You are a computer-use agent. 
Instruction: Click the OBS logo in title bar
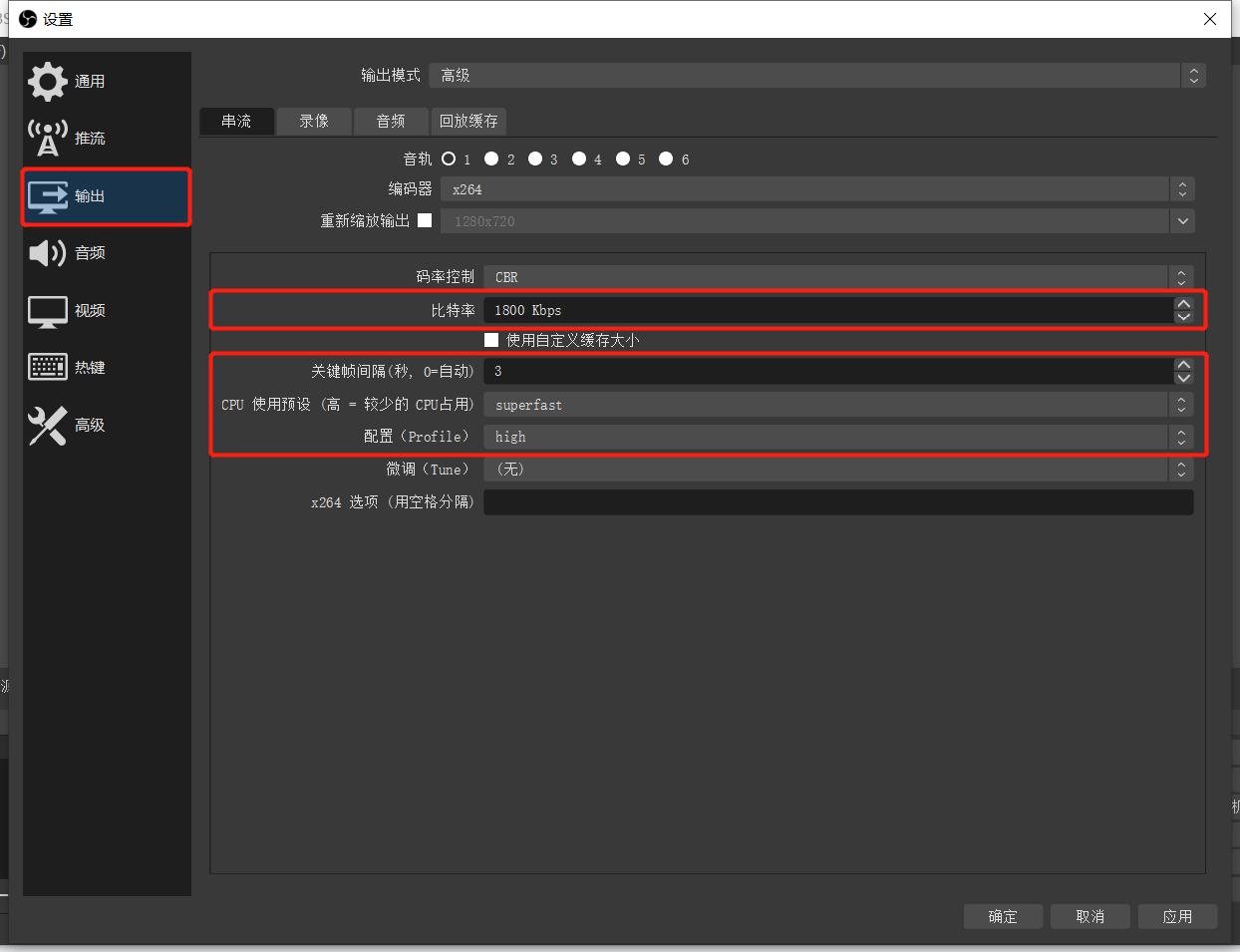28,19
